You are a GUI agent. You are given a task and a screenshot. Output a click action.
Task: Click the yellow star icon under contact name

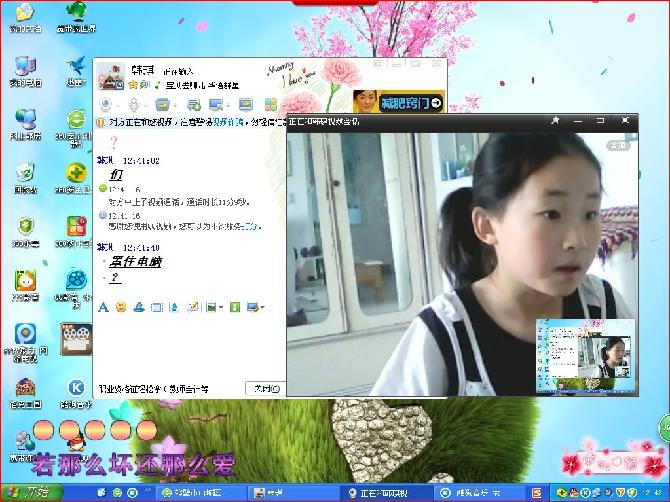tap(133, 85)
